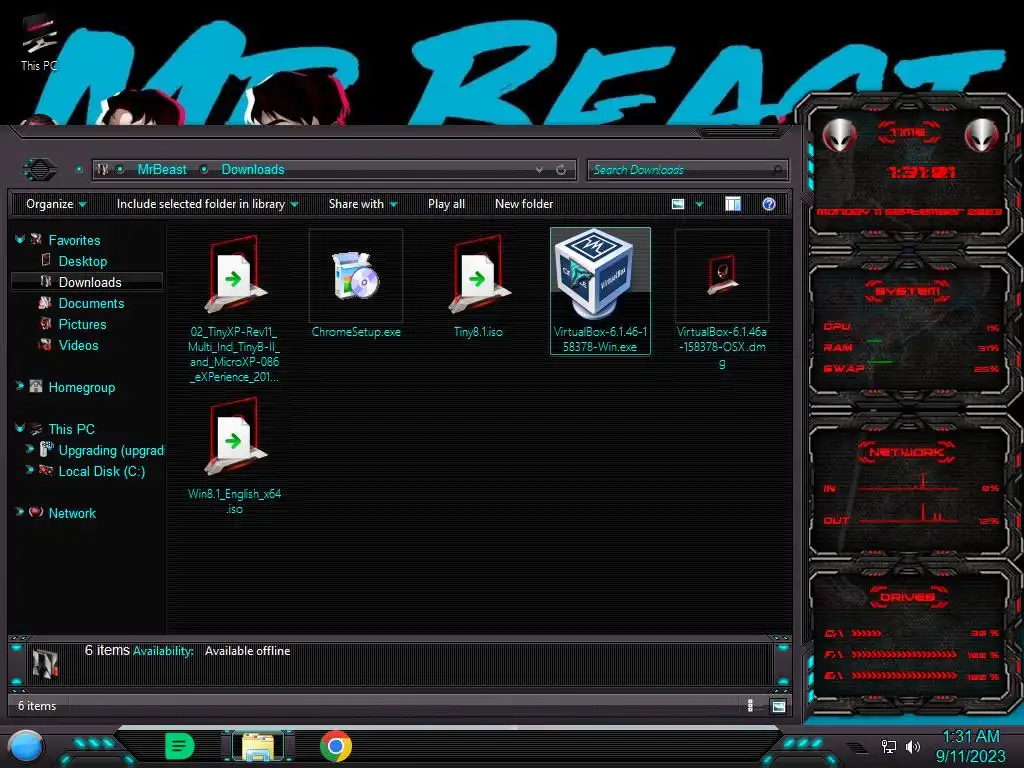The width and height of the screenshot is (1024, 768).
Task: Click Play all
Action: tap(446, 204)
